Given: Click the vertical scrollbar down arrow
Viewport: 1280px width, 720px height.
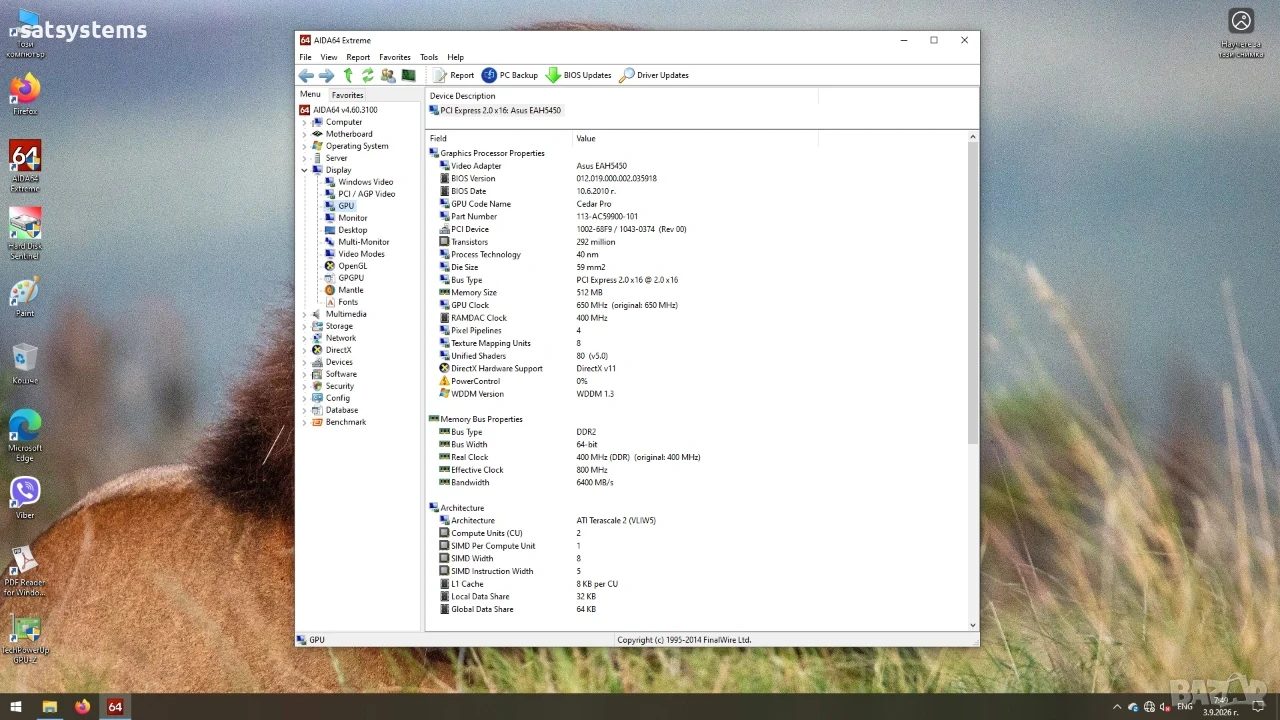Looking at the screenshot, I should coord(973,625).
